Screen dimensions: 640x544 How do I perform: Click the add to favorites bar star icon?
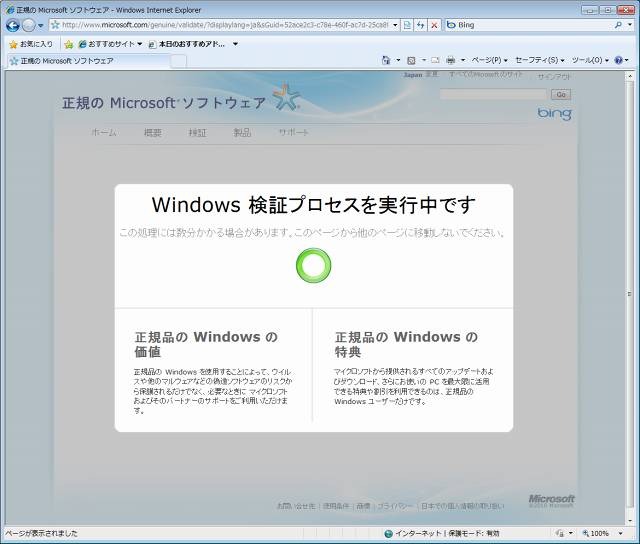pyautogui.click(x=69, y=44)
